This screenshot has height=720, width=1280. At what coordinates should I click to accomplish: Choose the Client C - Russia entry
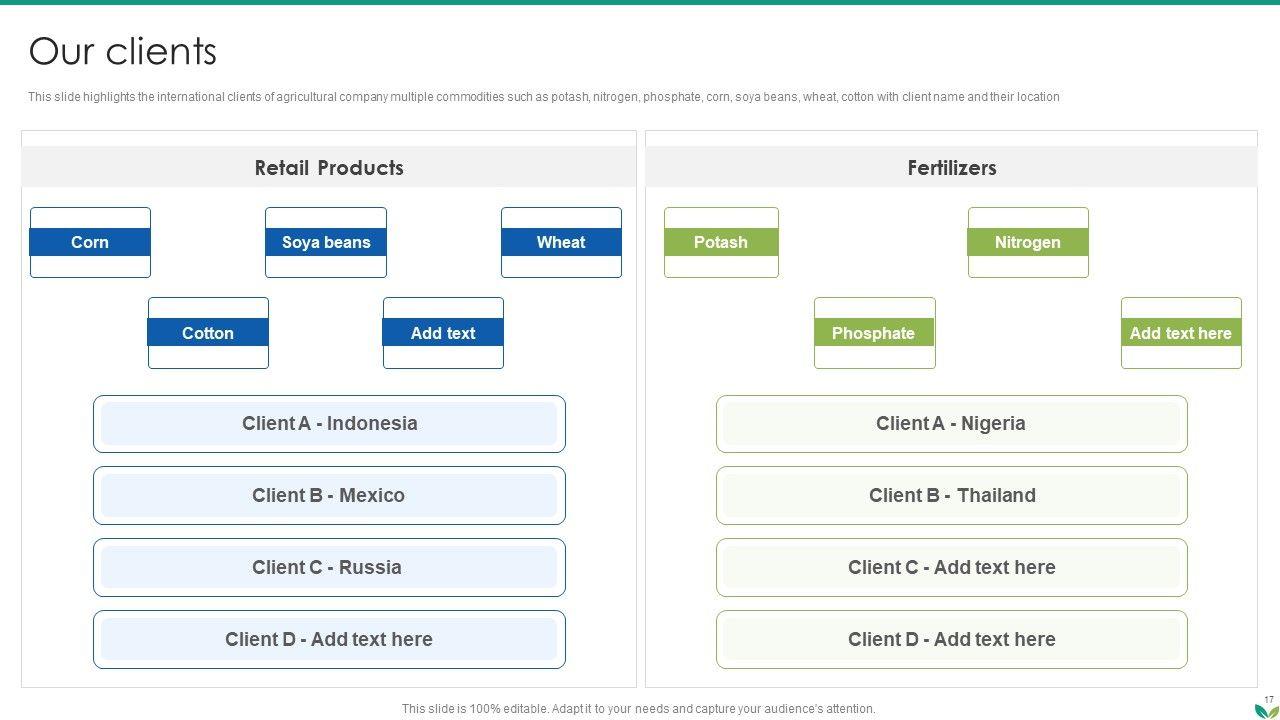(329, 568)
